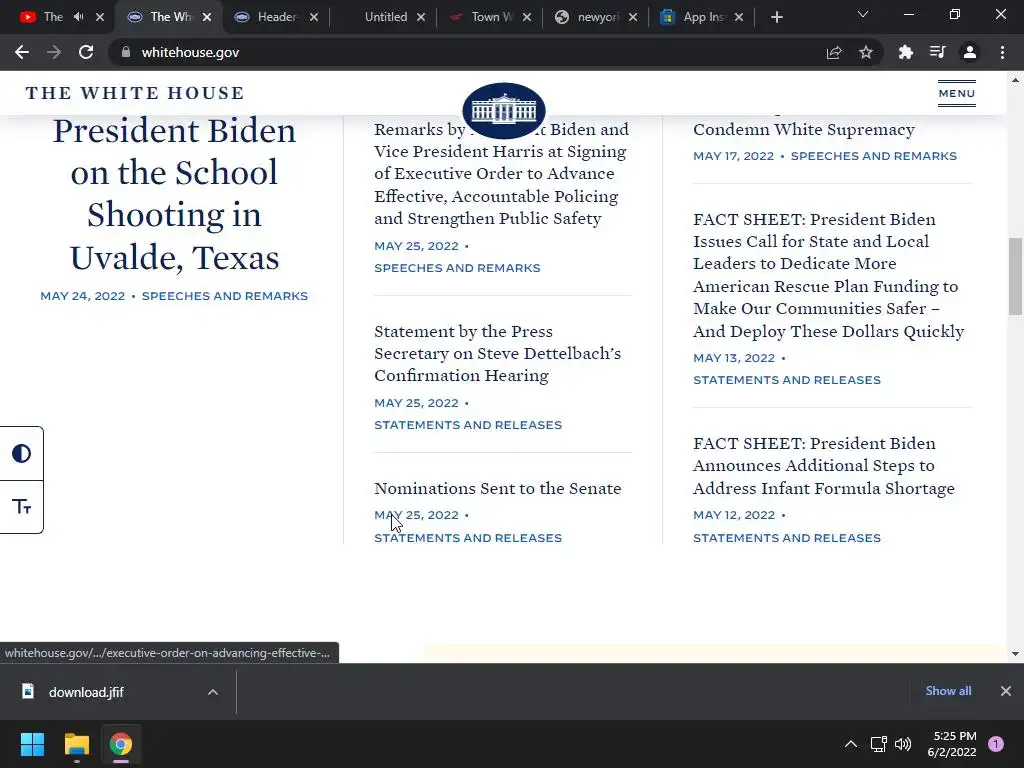The width and height of the screenshot is (1024, 768).
Task: Open the Chrome profile avatar icon
Action: click(970, 52)
